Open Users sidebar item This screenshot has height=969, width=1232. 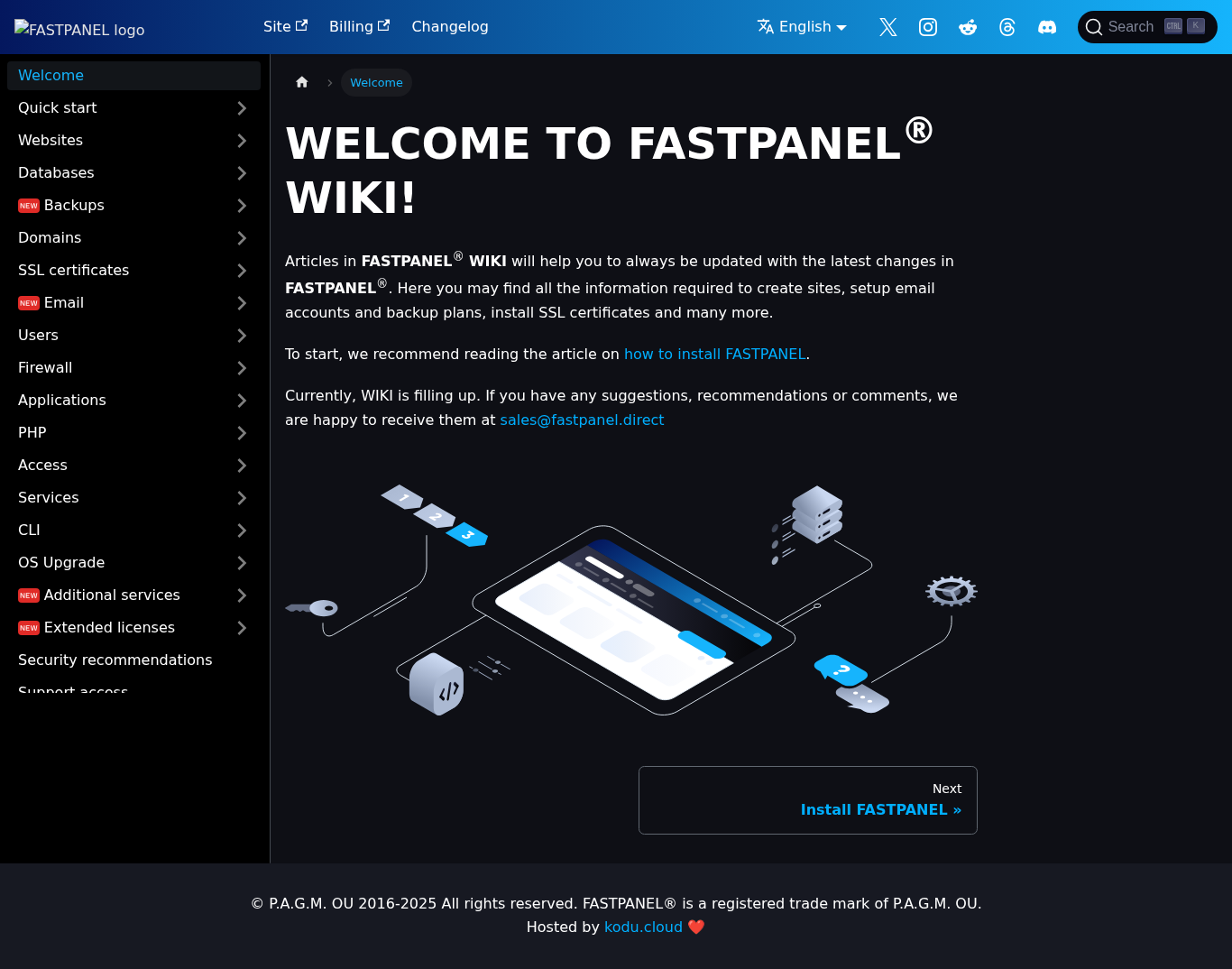coord(115,336)
